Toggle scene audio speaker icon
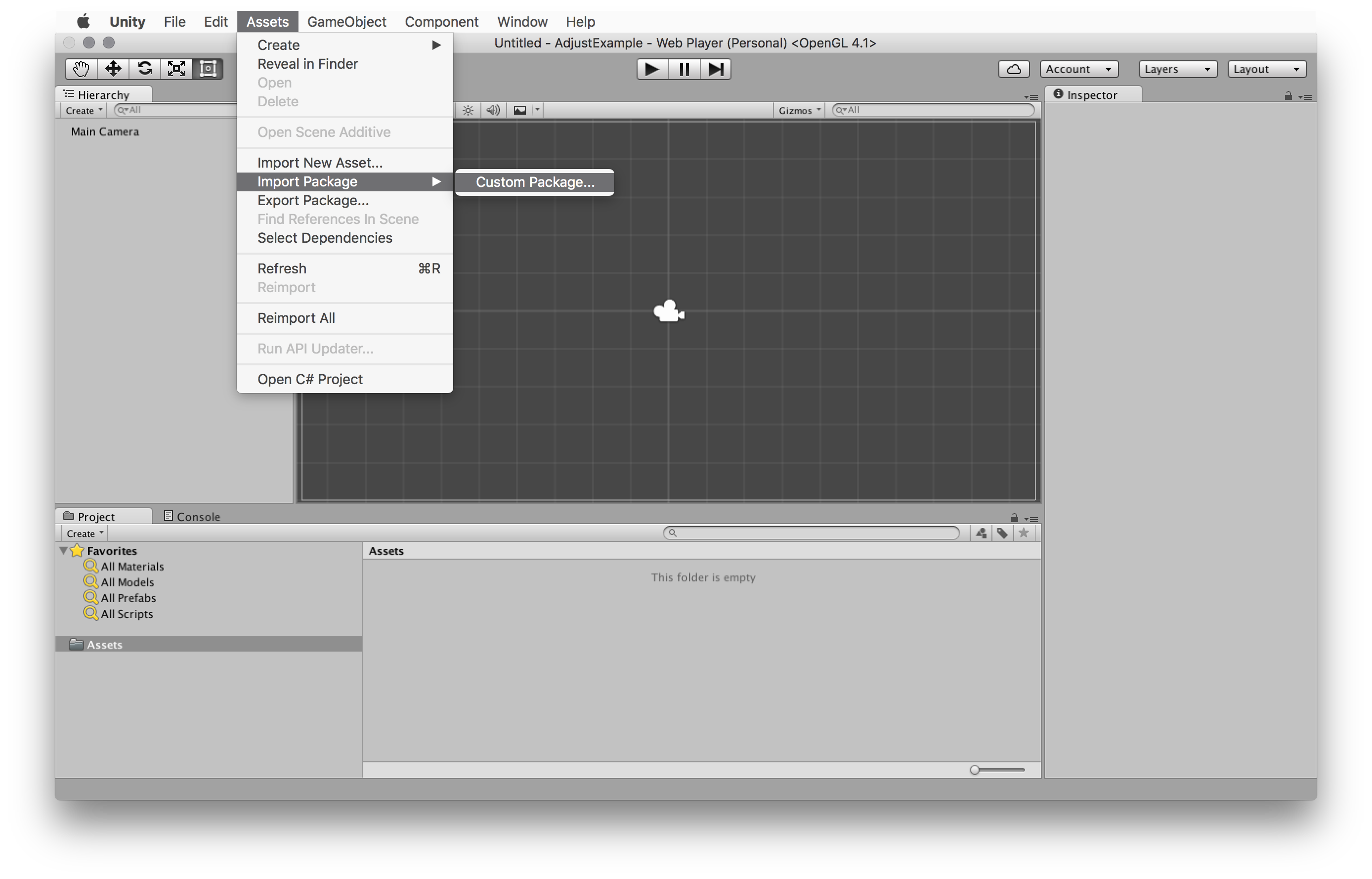The height and width of the screenshot is (879, 1372). (x=493, y=110)
